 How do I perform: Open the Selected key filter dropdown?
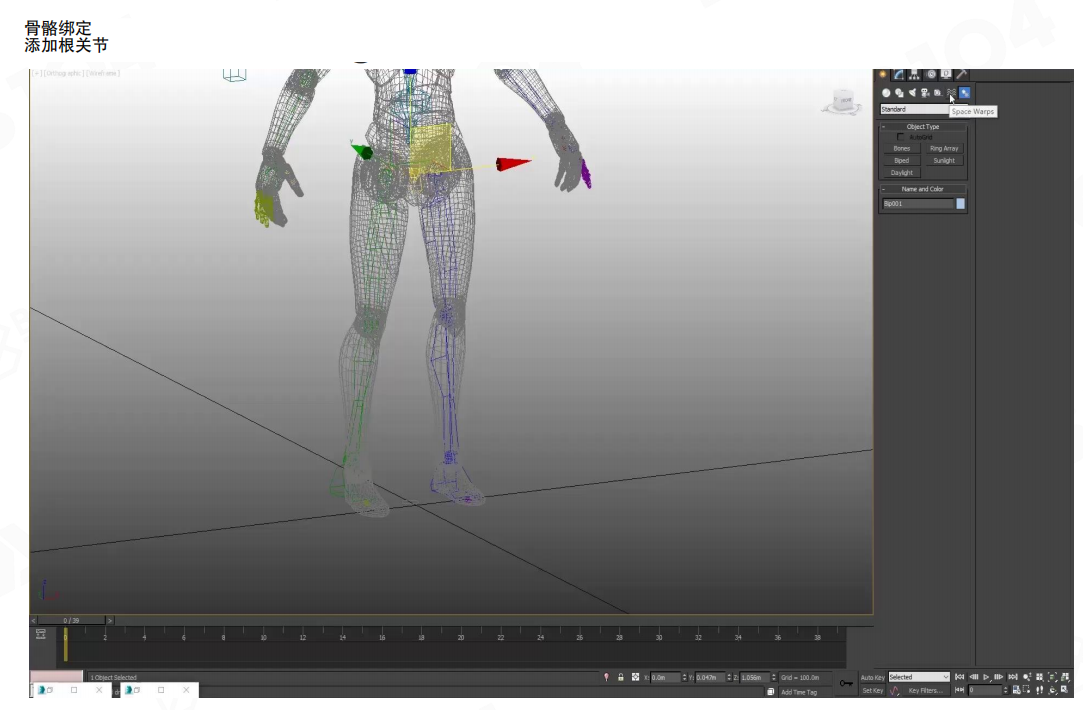coord(918,677)
